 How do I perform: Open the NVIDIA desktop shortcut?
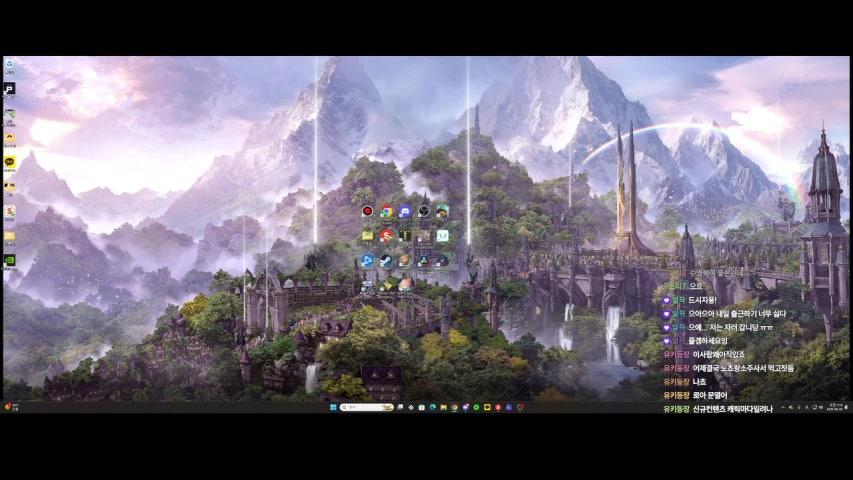9,260
